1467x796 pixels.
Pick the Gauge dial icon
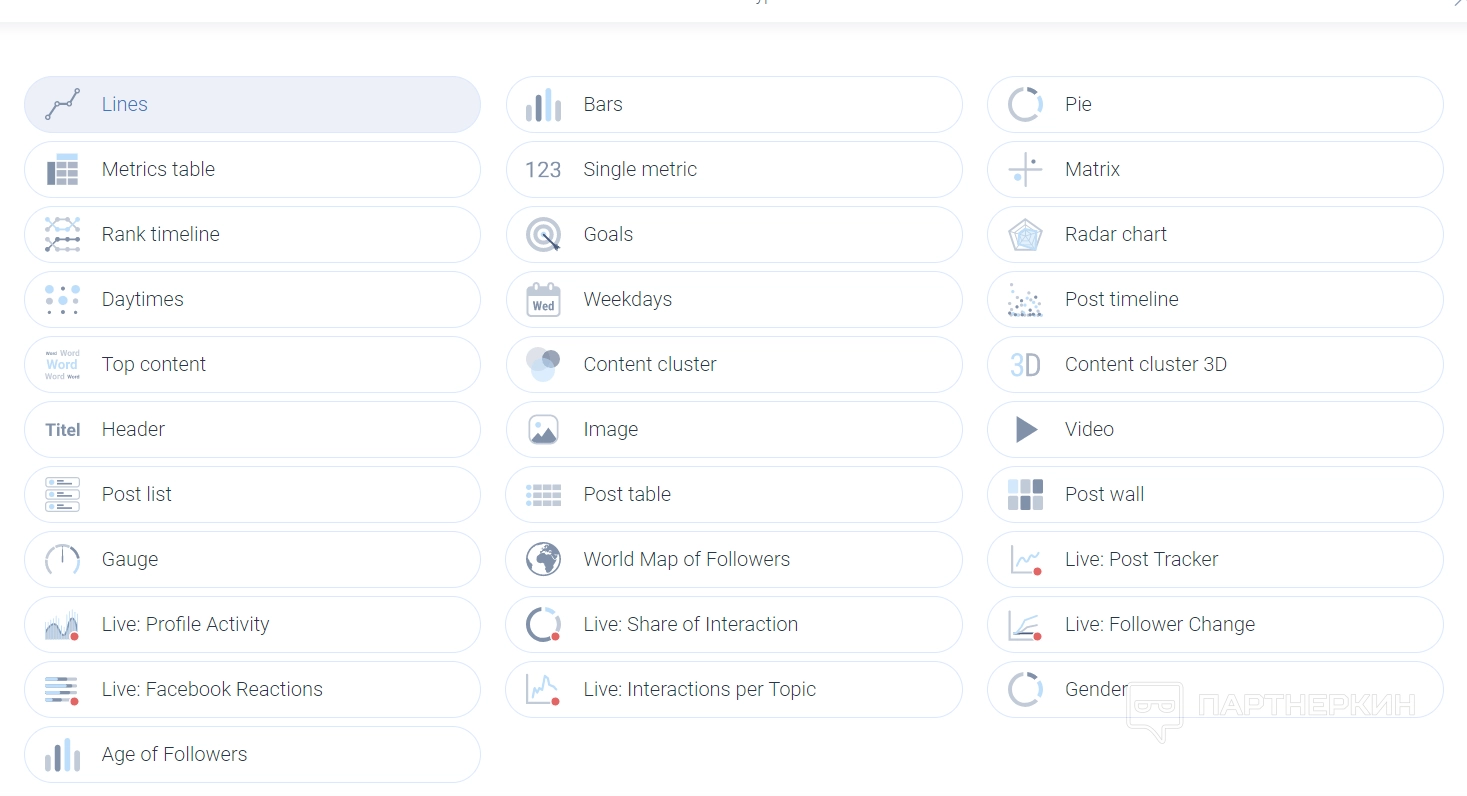click(x=62, y=560)
